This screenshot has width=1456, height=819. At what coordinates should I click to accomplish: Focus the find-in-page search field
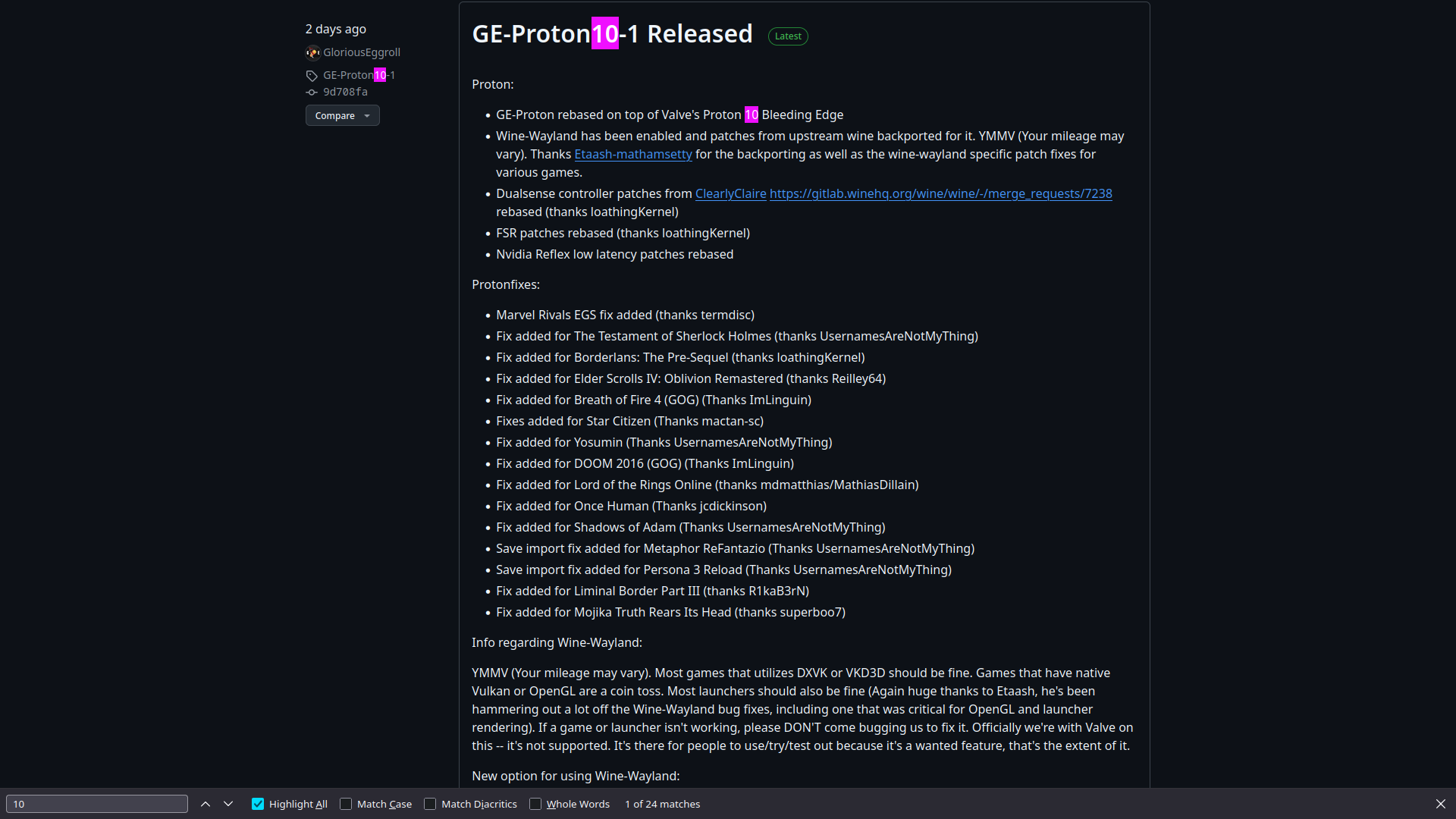97,804
